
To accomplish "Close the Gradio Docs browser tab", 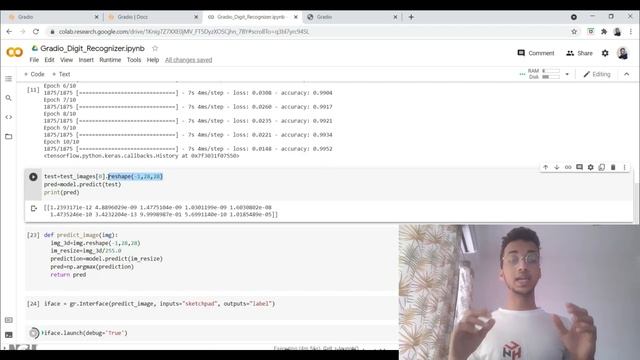I will pyautogui.click(x=196, y=17).
